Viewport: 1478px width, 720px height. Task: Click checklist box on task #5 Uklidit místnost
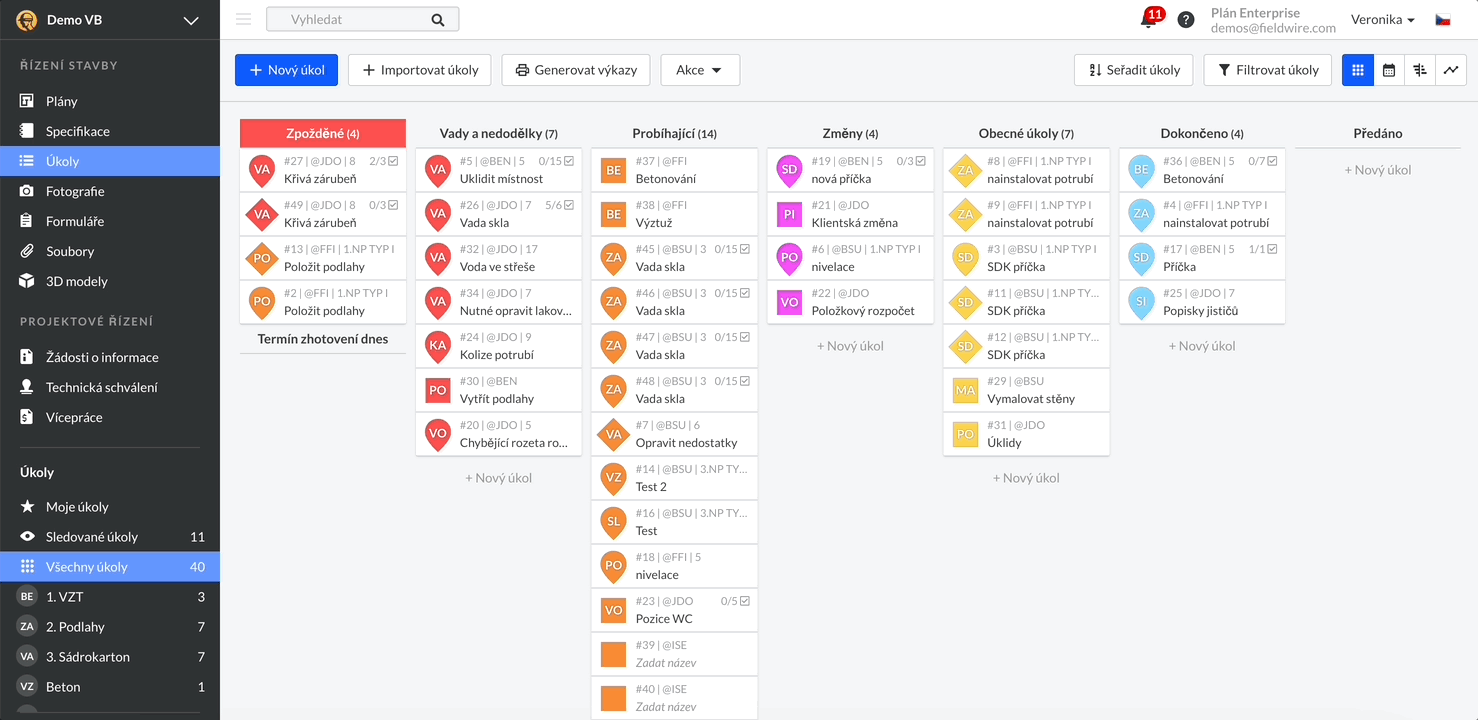click(569, 161)
